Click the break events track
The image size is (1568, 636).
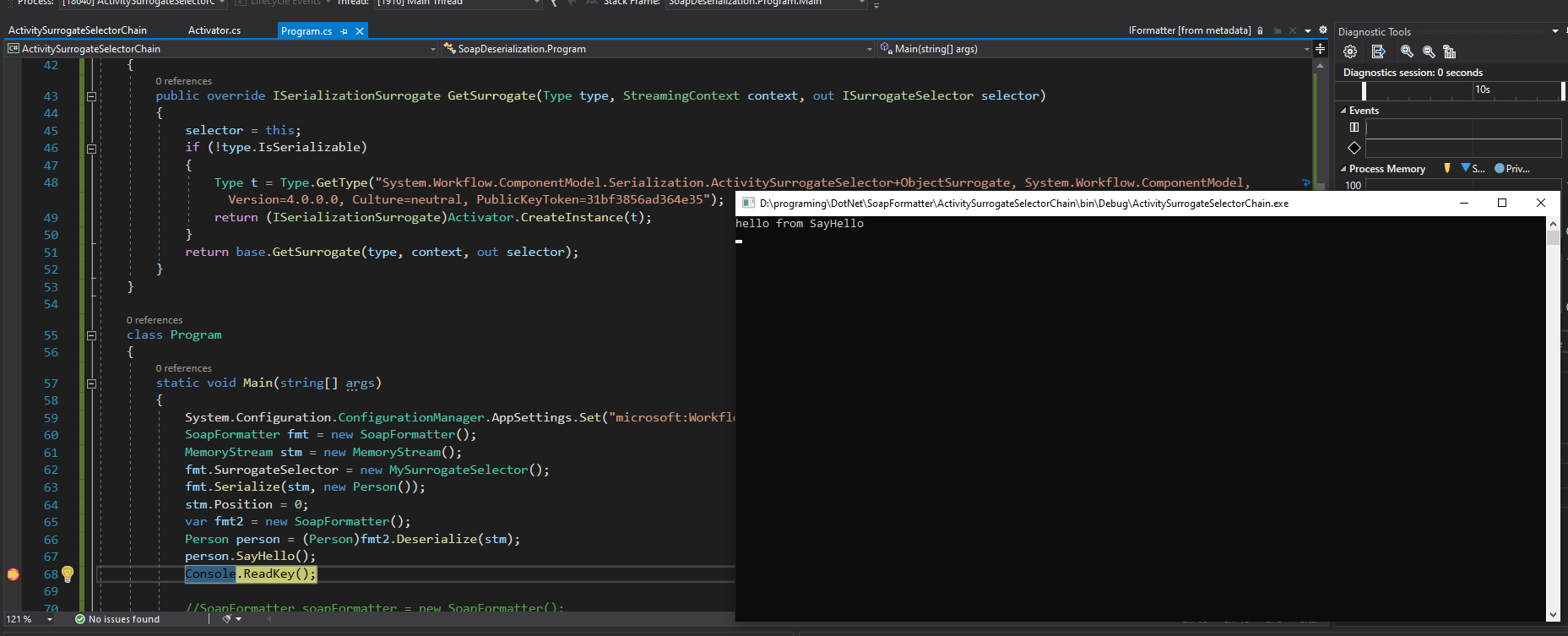[1463, 128]
